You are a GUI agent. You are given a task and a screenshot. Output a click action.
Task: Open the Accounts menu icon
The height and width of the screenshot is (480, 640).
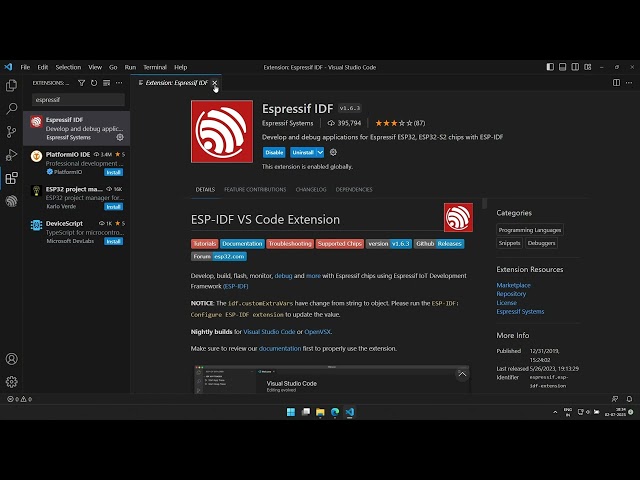(x=11, y=359)
